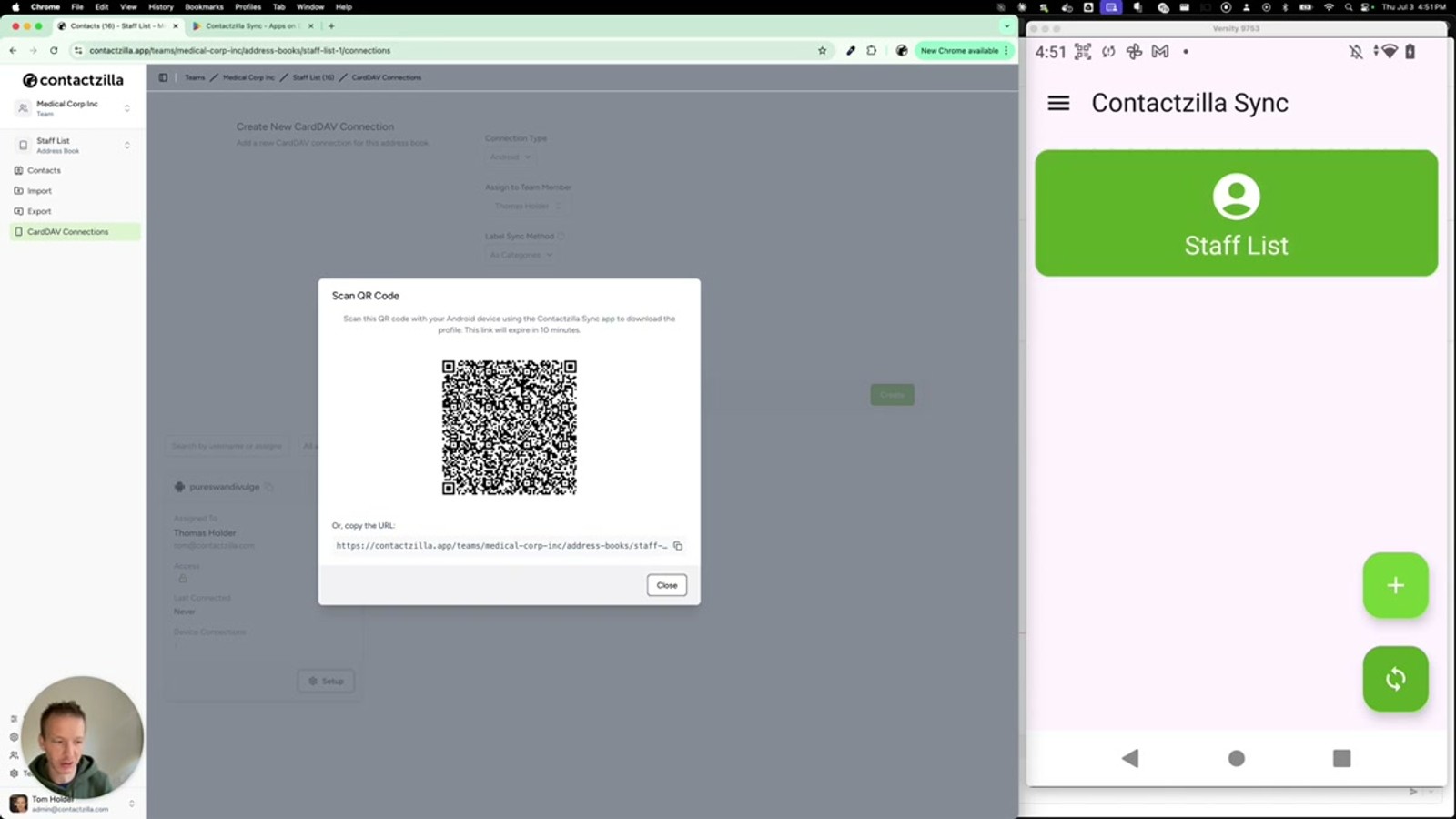
Task: Tap the muted bell icon on Android
Action: pyautogui.click(x=1355, y=52)
